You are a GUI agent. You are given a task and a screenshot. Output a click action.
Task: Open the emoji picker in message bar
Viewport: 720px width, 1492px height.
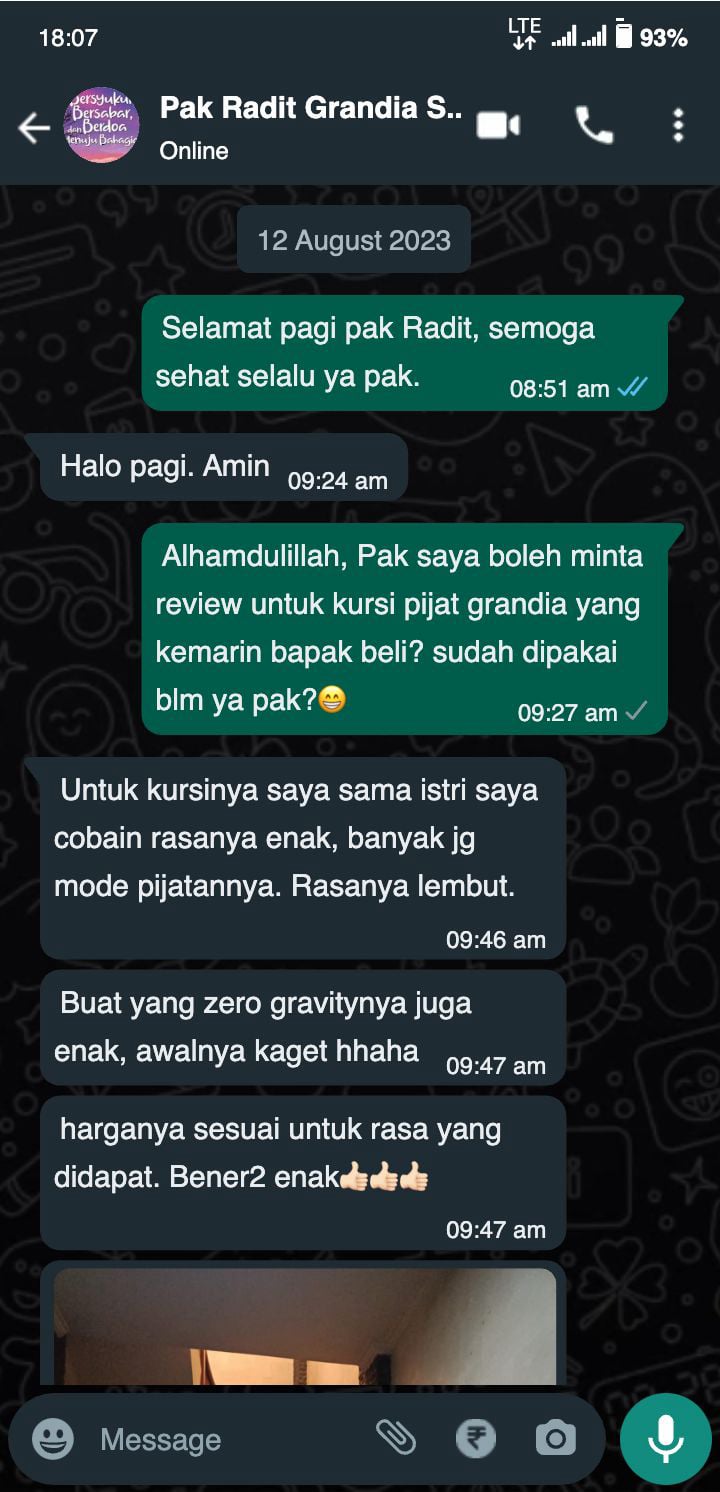pyautogui.click(x=53, y=1439)
